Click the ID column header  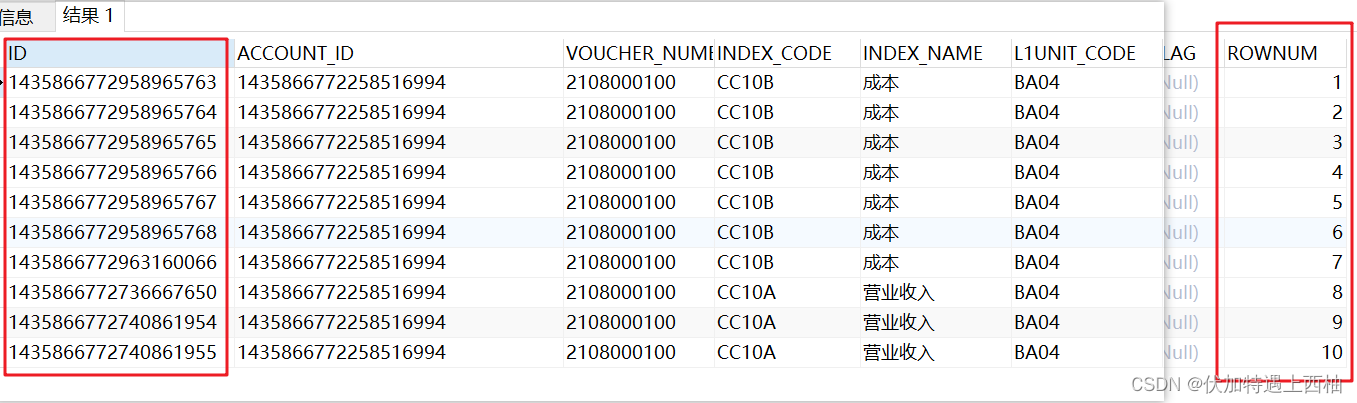pyautogui.click(x=118, y=53)
